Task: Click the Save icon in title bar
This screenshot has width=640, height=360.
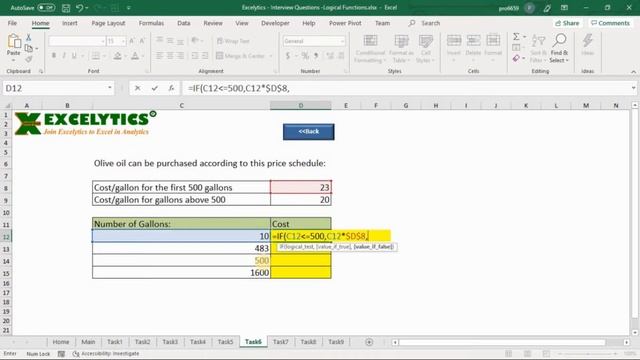Action: 66,8
